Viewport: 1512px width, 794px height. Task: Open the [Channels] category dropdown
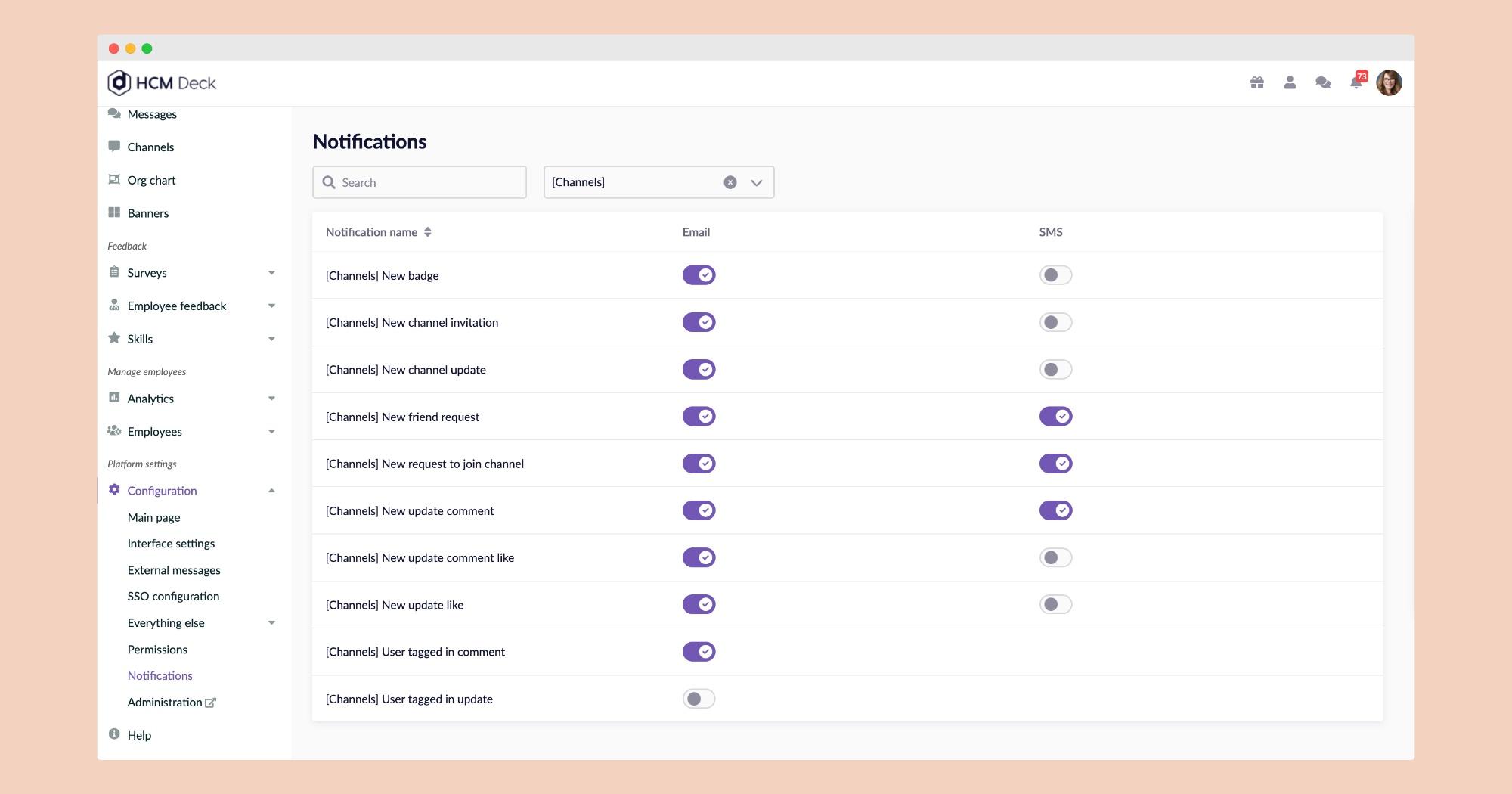[x=756, y=182]
